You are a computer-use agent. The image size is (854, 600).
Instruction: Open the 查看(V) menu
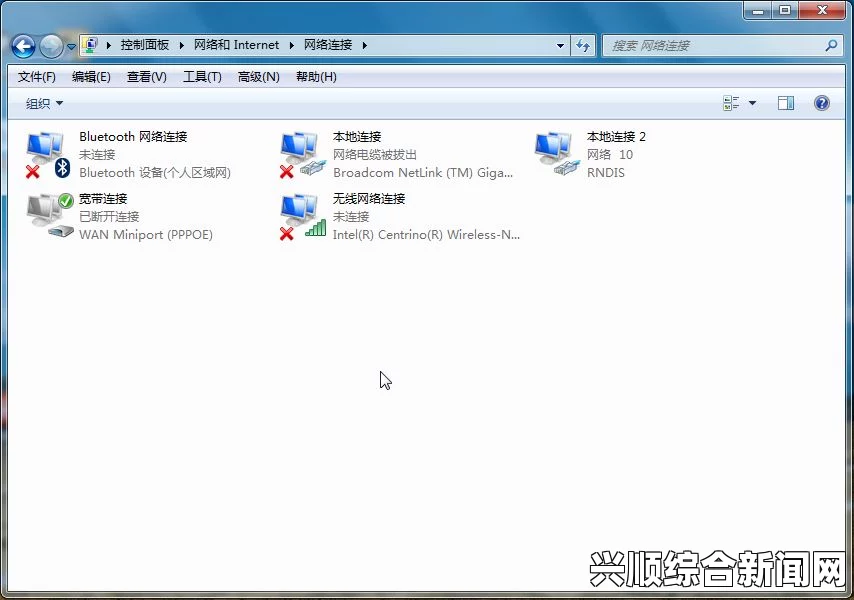147,77
